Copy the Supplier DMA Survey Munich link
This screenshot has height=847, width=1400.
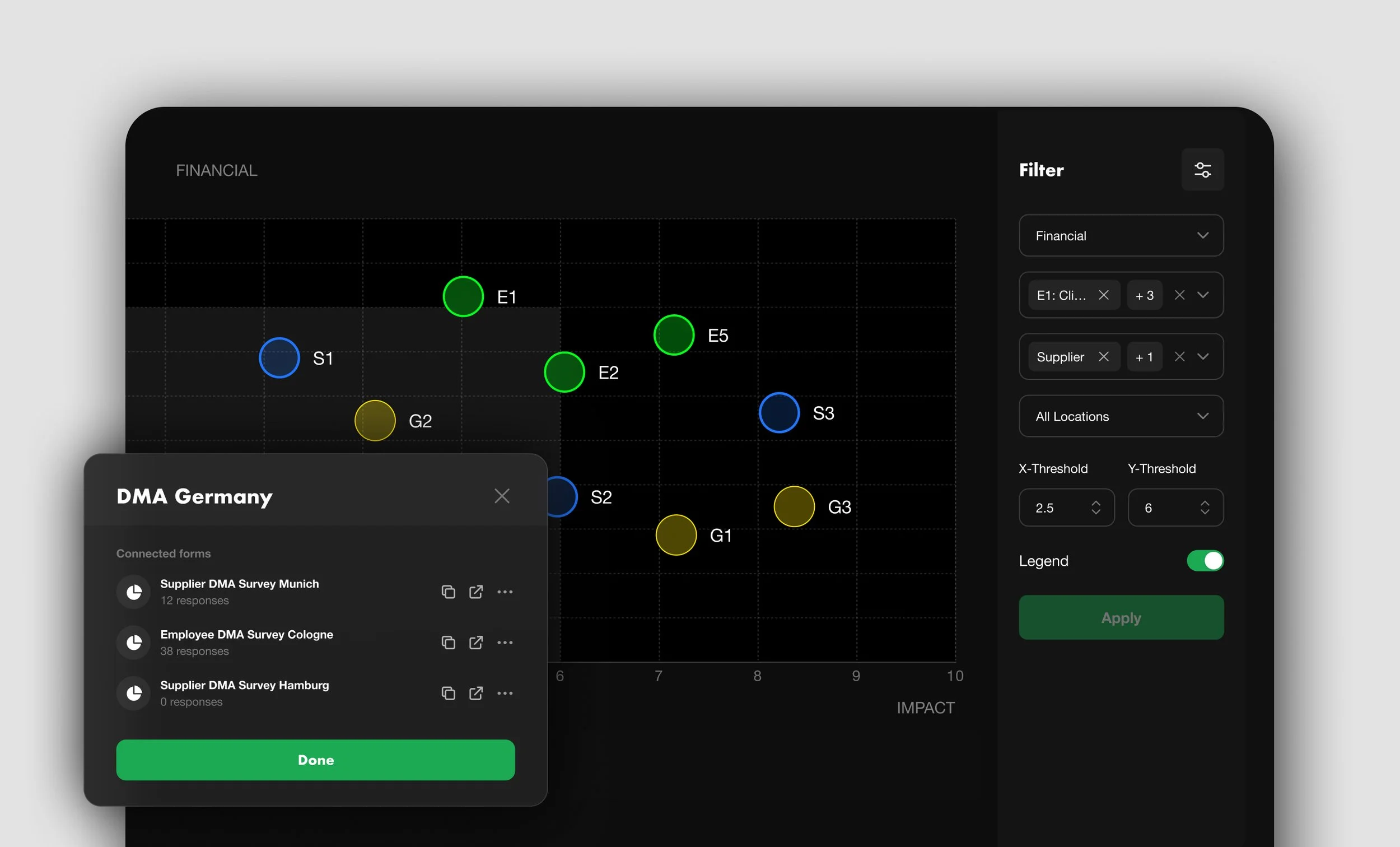point(449,592)
